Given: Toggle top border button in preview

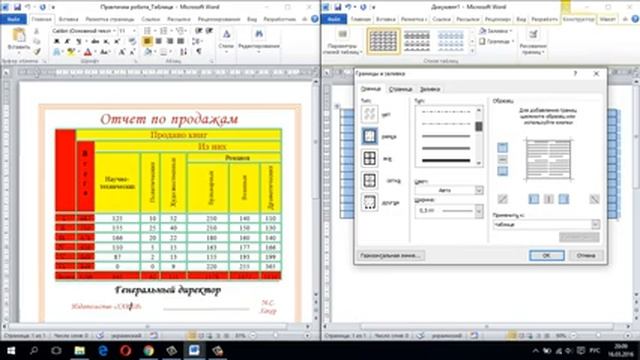Looking at the screenshot, I should point(502,147).
